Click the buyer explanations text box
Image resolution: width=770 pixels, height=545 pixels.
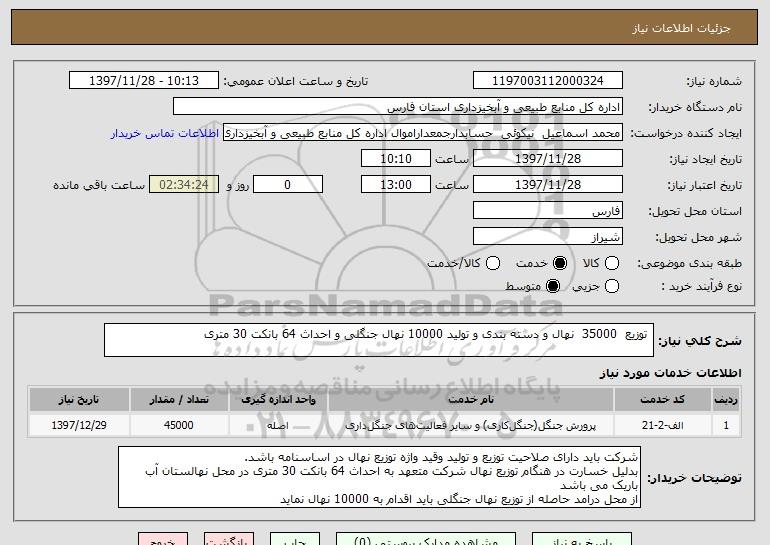pos(379,477)
